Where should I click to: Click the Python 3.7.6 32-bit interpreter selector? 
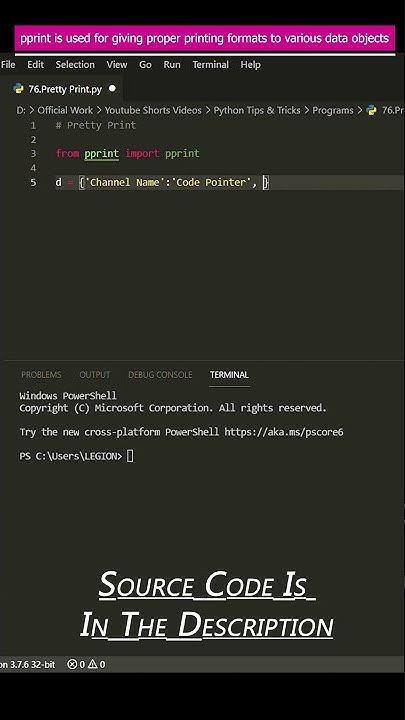(27, 664)
